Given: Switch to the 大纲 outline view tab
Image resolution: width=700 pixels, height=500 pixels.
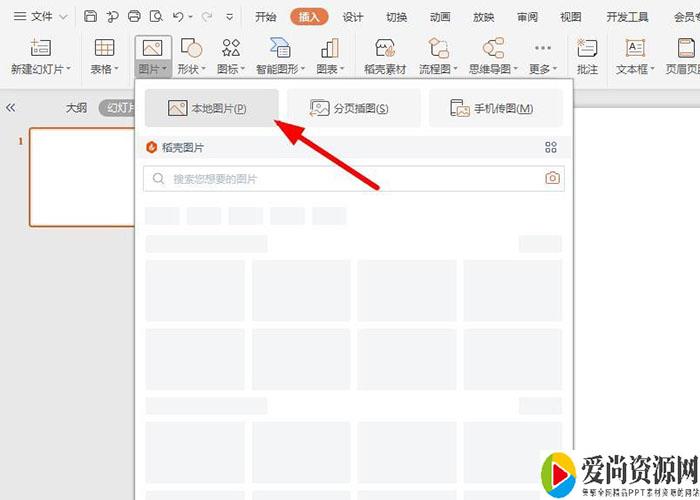Looking at the screenshot, I should 77,108.
